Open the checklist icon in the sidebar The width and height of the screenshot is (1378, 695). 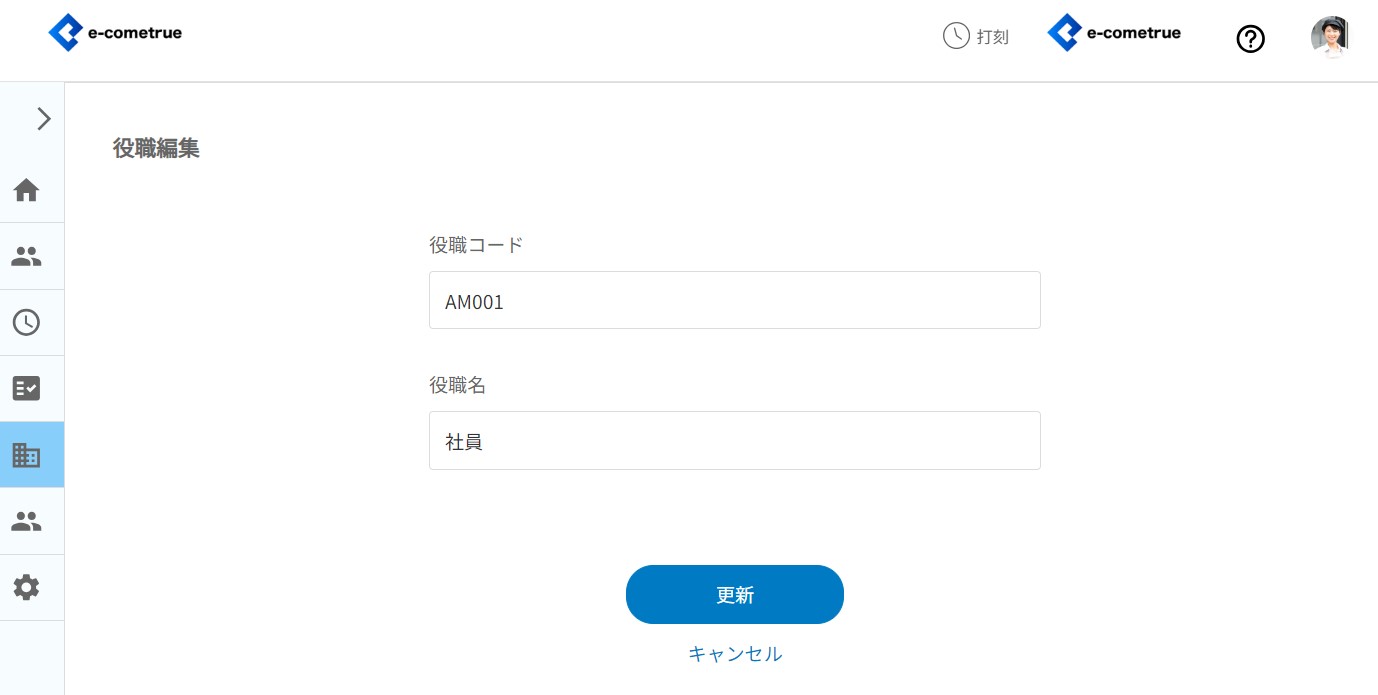tap(26, 388)
